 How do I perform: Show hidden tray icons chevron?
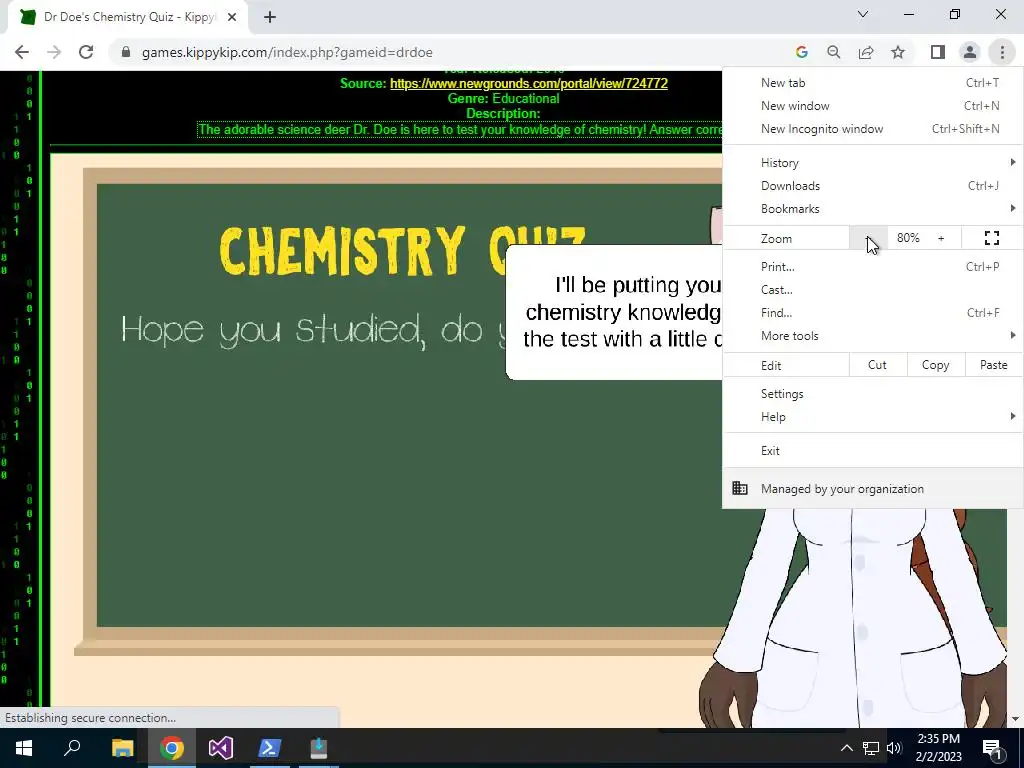(846, 748)
